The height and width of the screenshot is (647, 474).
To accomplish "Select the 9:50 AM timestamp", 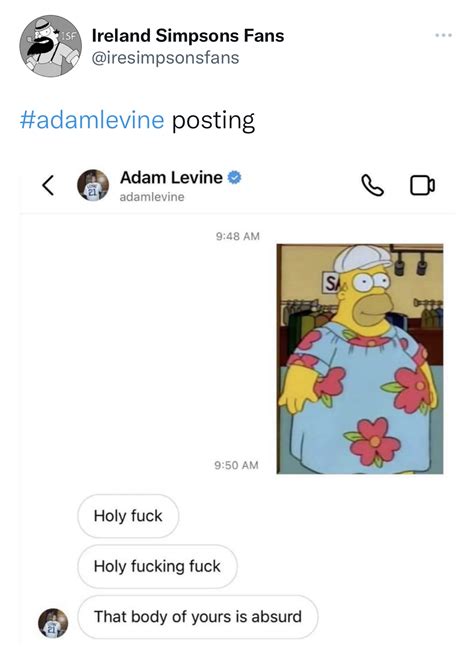I will point(236,465).
